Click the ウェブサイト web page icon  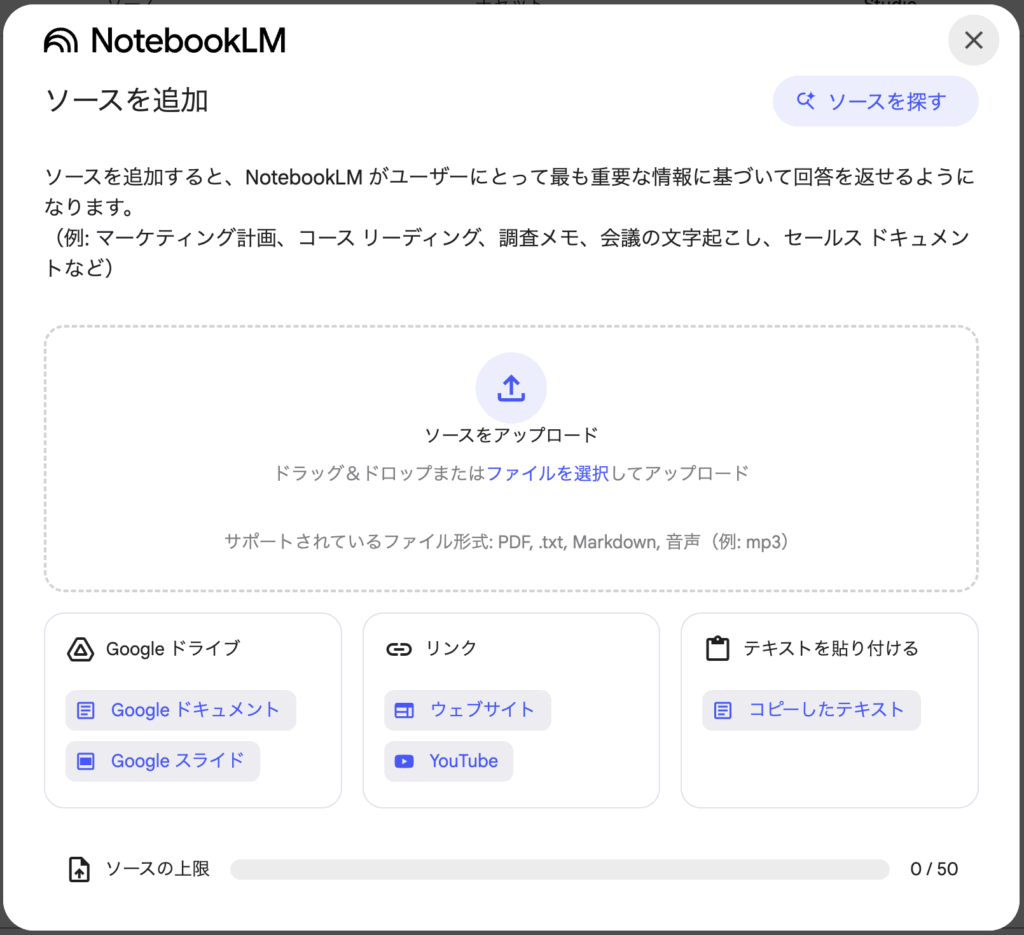[404, 710]
